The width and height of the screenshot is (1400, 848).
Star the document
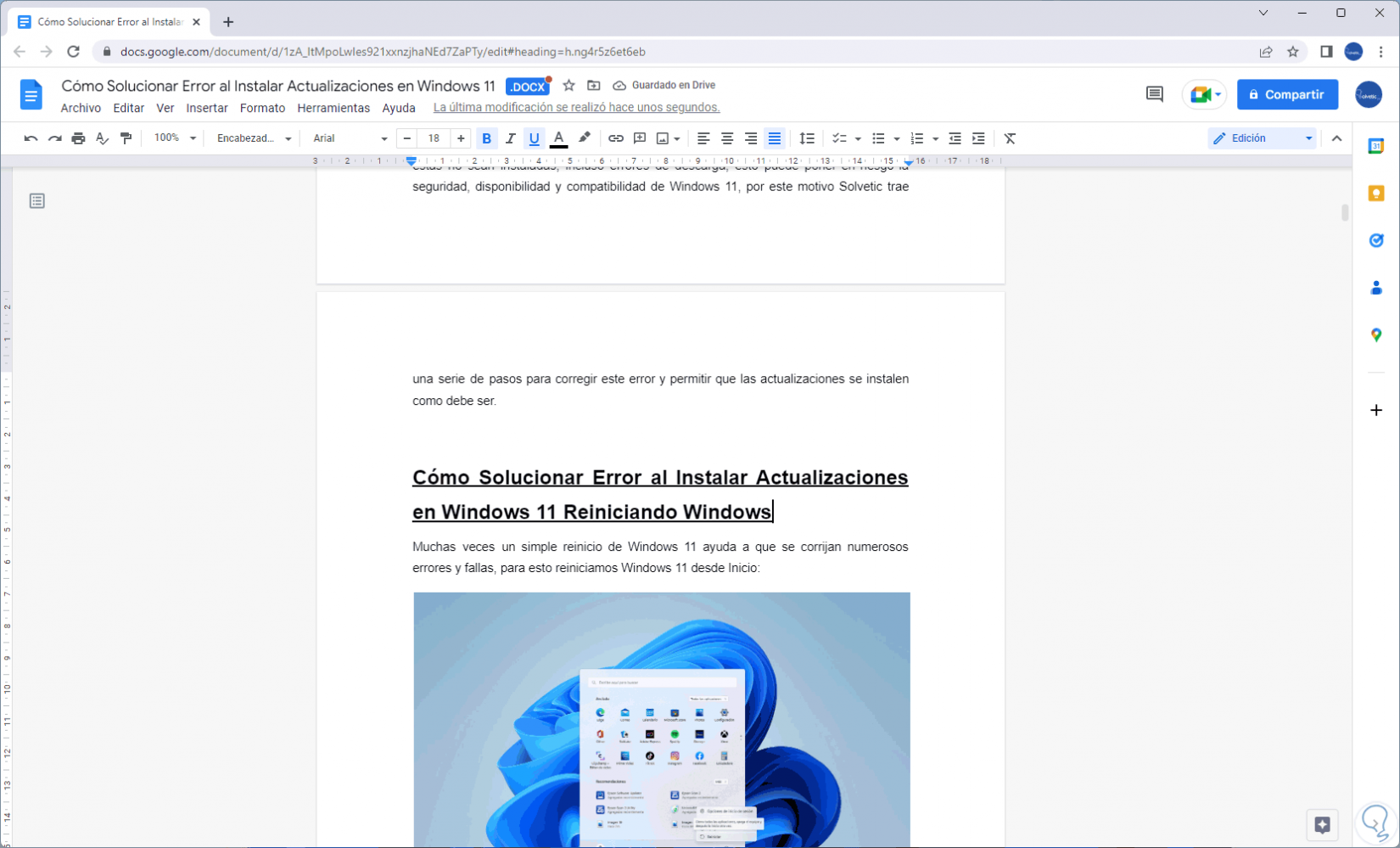coord(569,86)
